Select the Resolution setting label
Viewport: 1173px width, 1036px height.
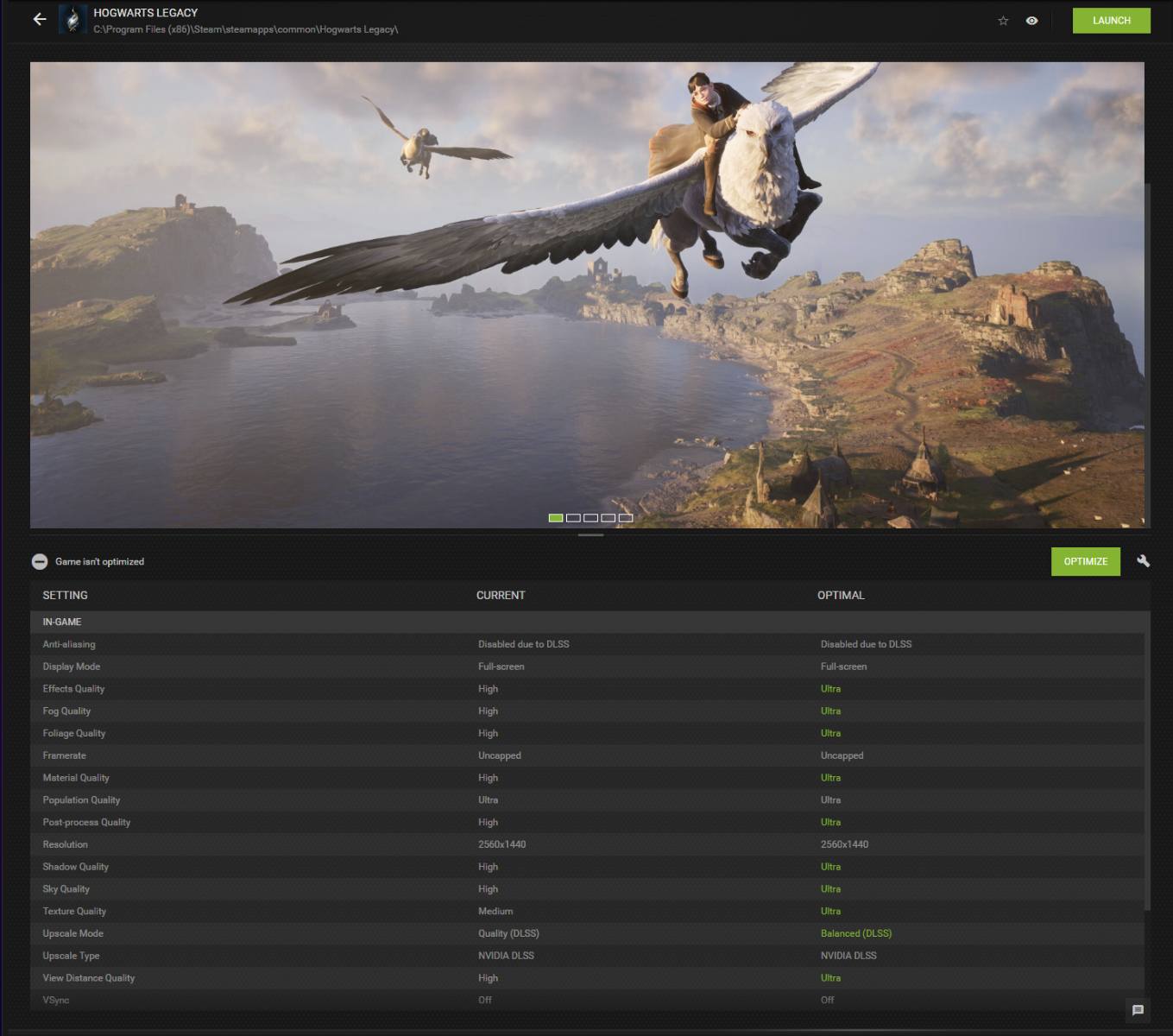[x=66, y=844]
